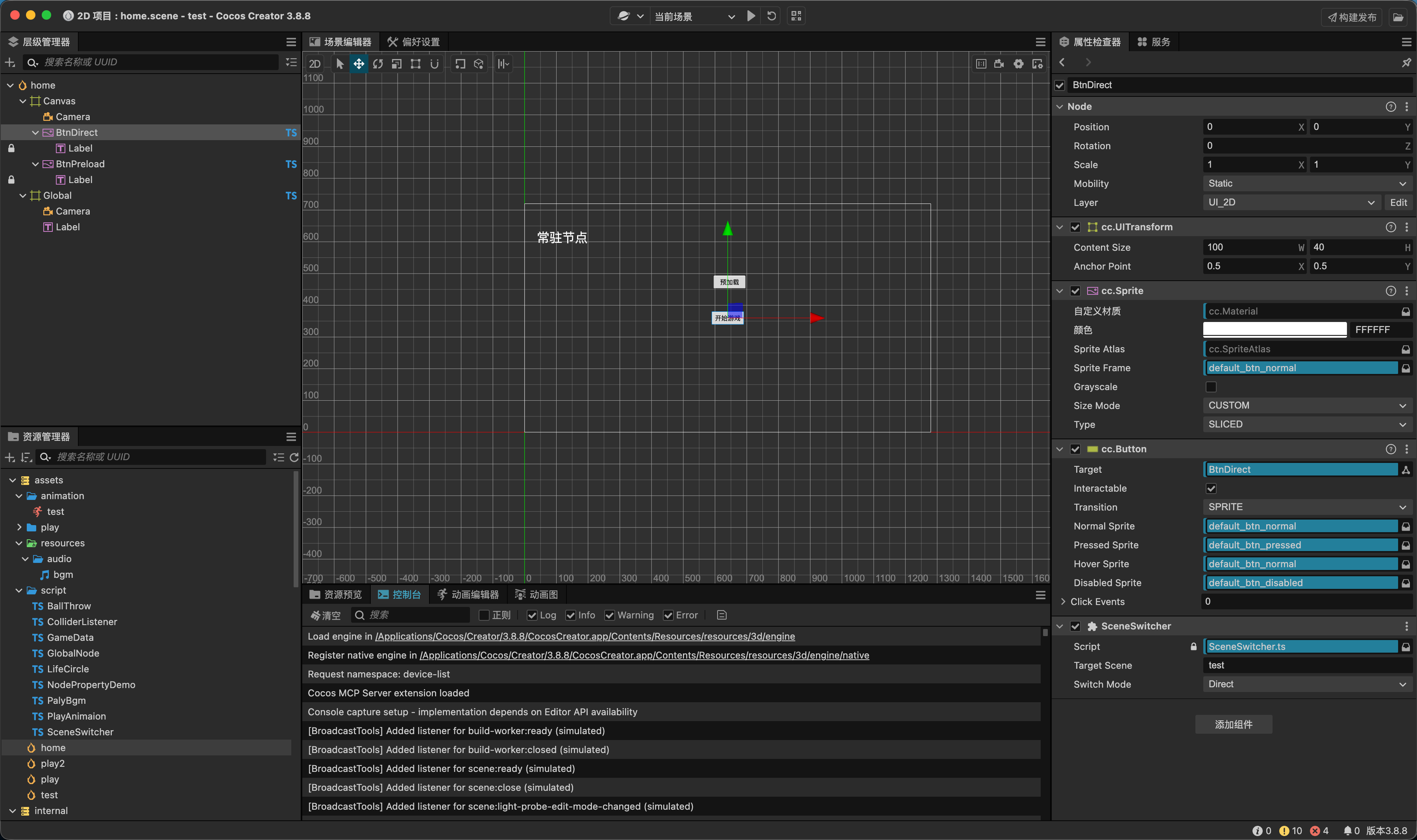The height and width of the screenshot is (840, 1417).
Task: Click the refresh assets icon
Action: click(294, 457)
